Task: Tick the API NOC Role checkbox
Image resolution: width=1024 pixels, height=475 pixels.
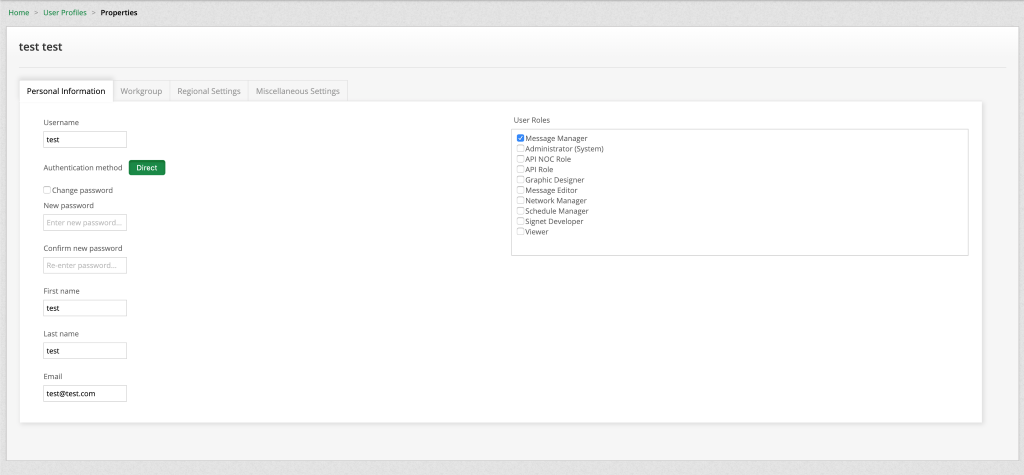Action: click(520, 159)
